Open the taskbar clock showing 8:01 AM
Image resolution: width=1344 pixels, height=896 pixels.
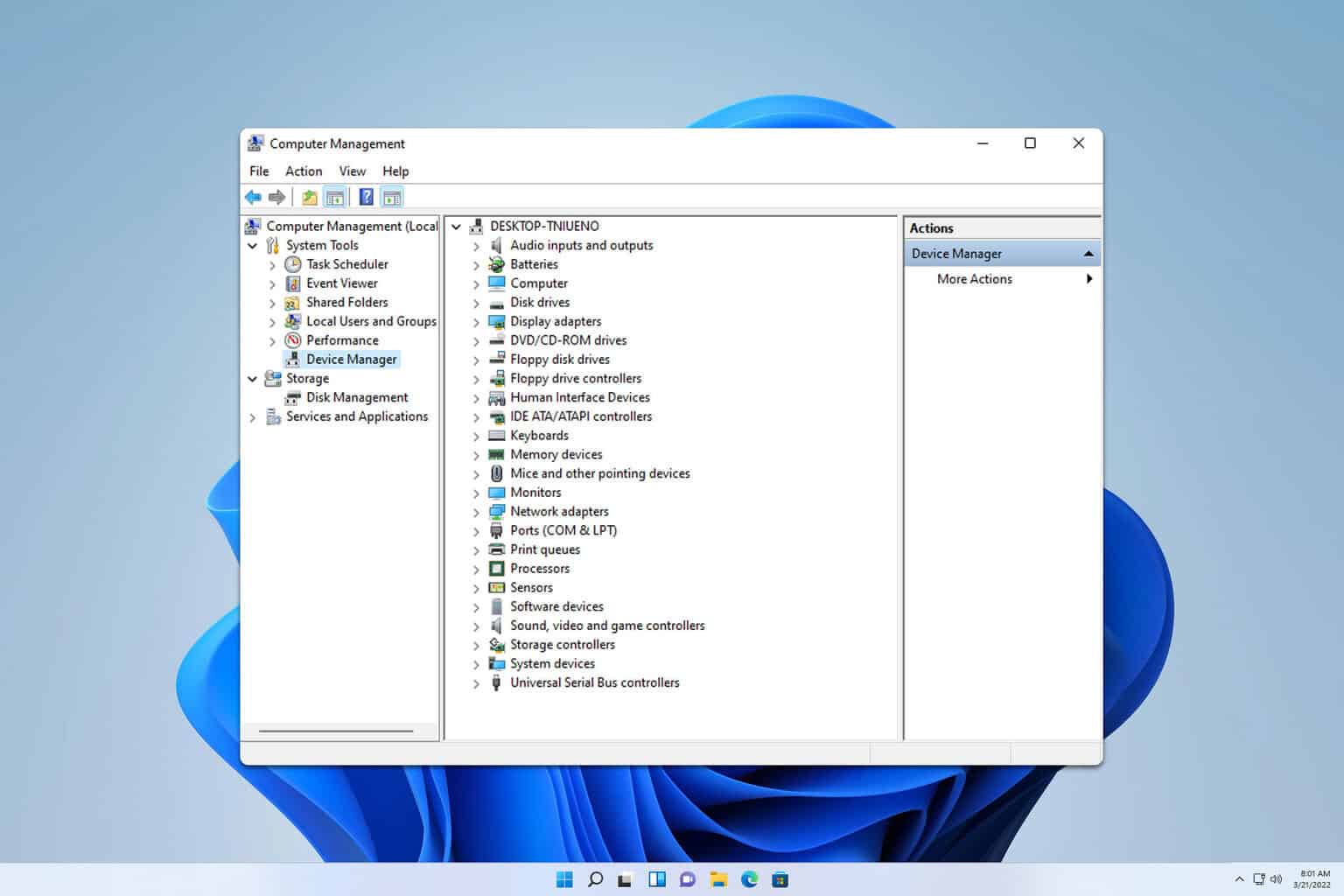(x=1313, y=879)
